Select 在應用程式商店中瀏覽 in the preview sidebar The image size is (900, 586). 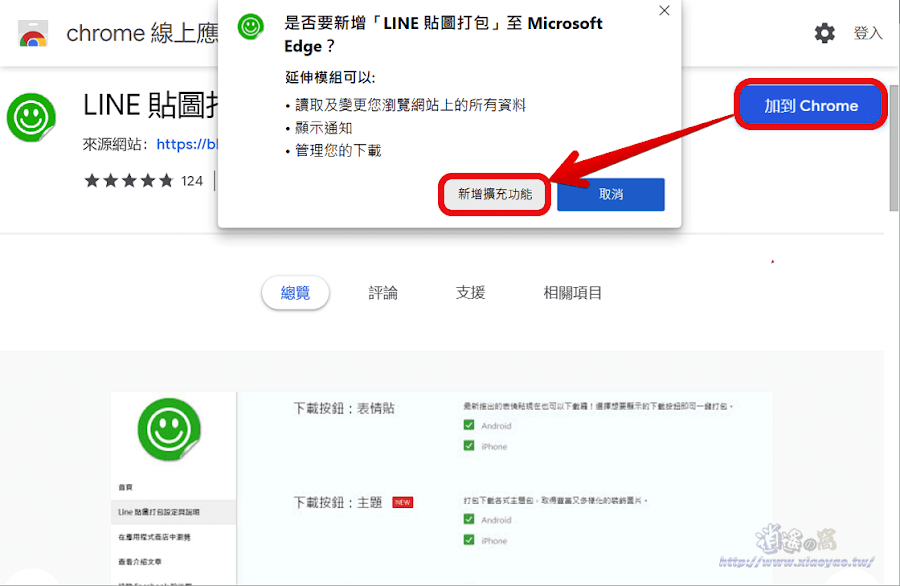[154, 537]
